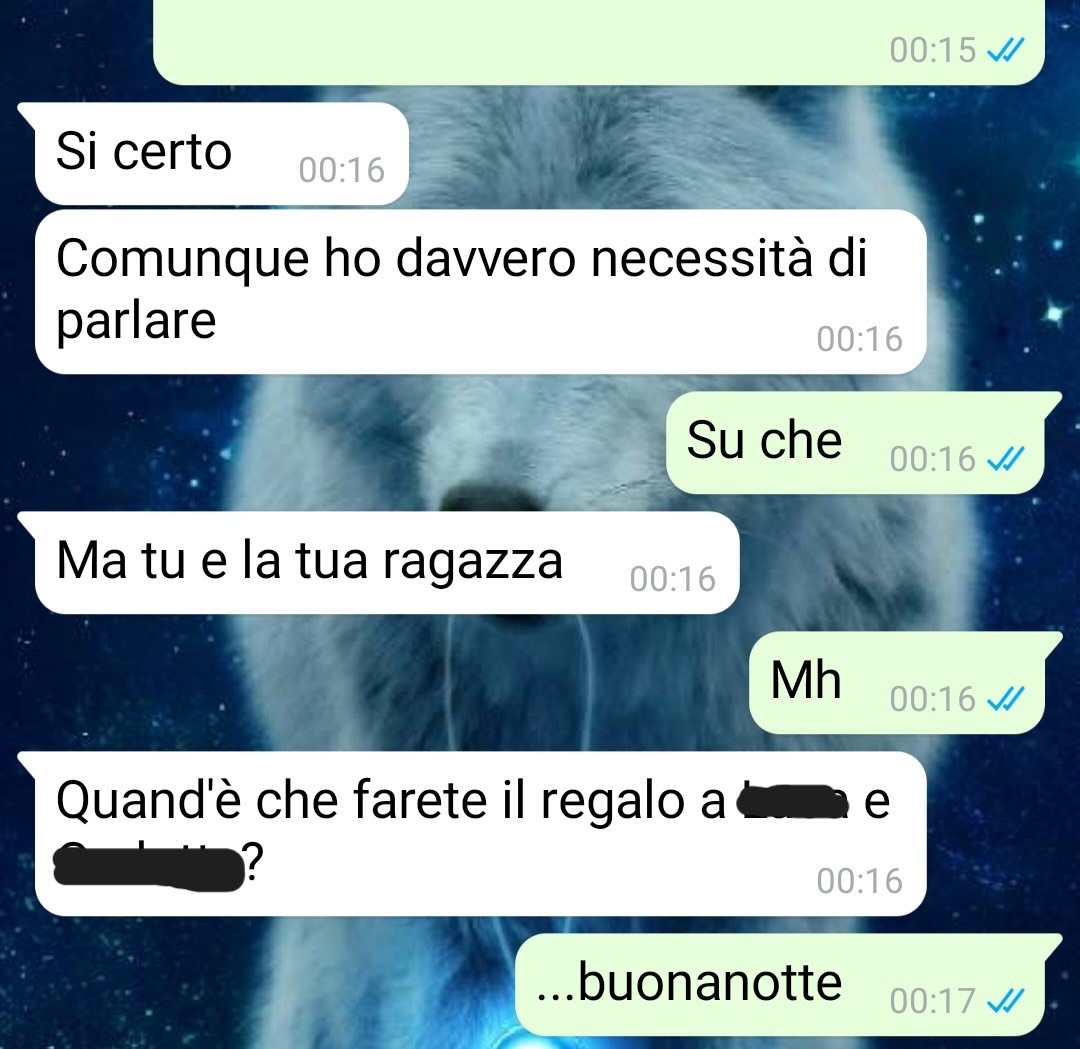Click the read-receipt checkmarks next to 'Mh'

point(1006,698)
